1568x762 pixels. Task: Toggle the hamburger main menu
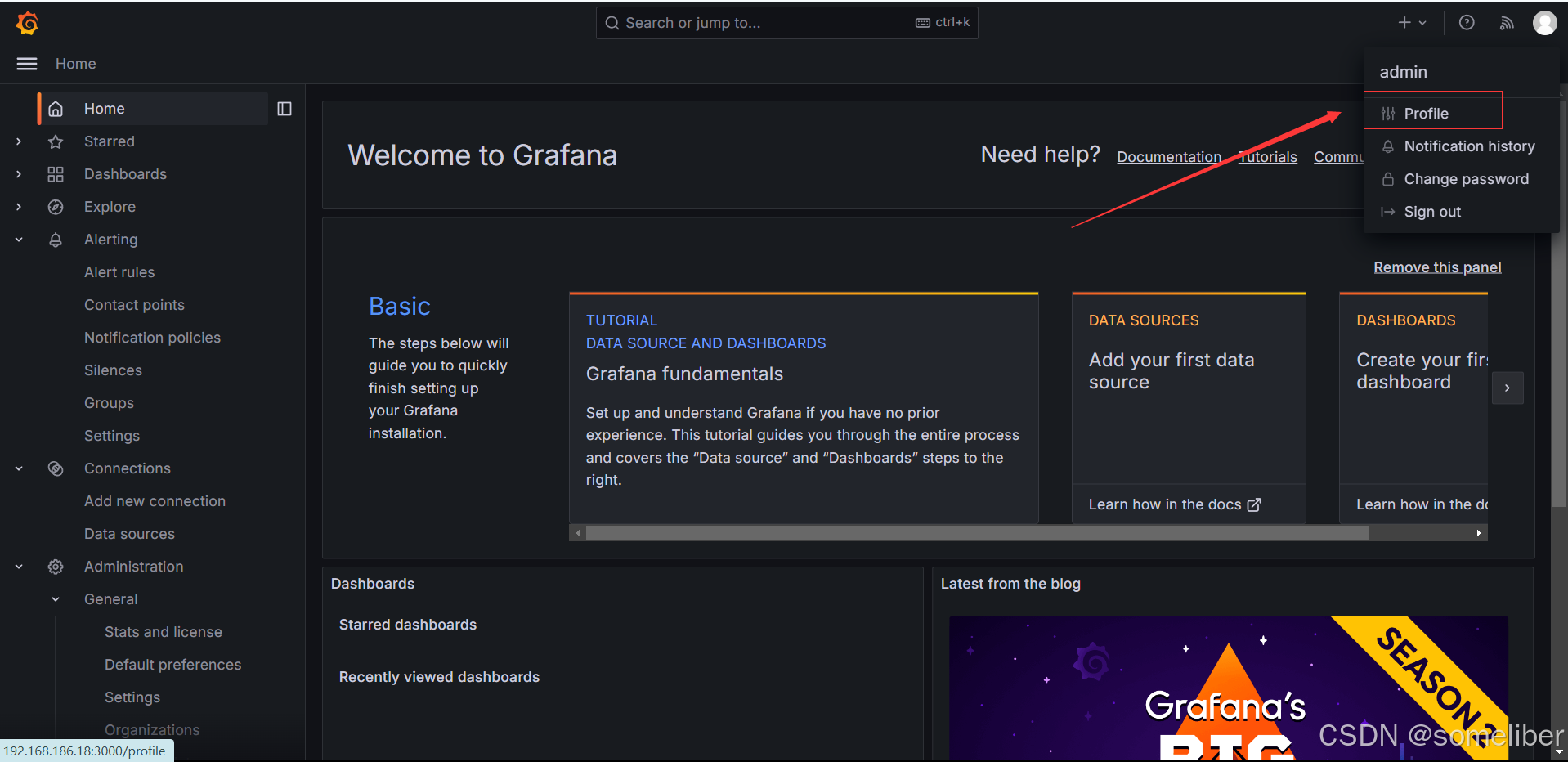(x=27, y=64)
